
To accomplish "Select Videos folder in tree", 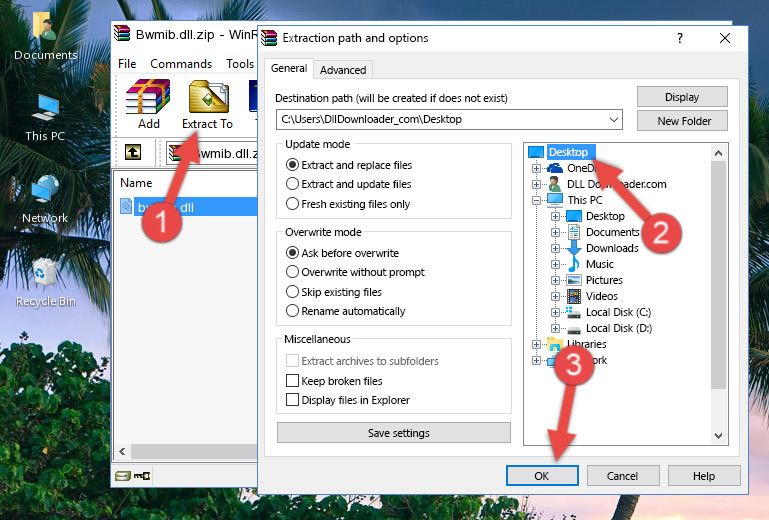I will [x=601, y=296].
